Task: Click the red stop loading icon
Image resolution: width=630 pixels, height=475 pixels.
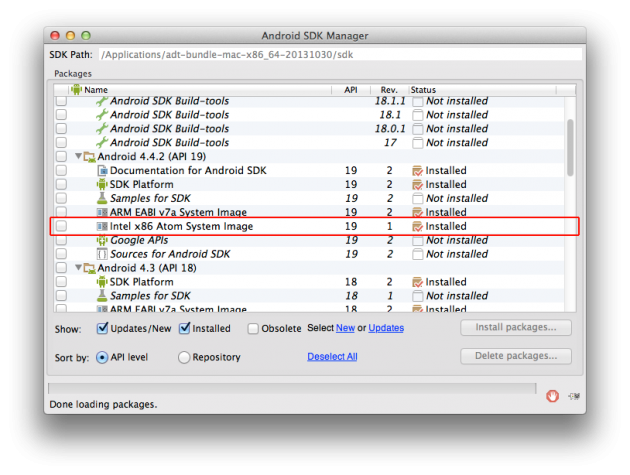Action: 551,396
